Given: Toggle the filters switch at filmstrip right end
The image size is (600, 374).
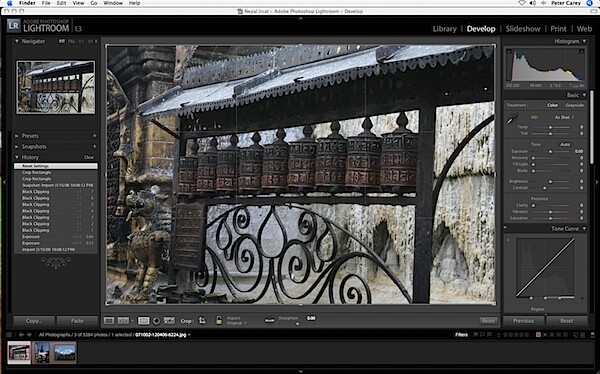Looking at the screenshot, I should coord(592,335).
